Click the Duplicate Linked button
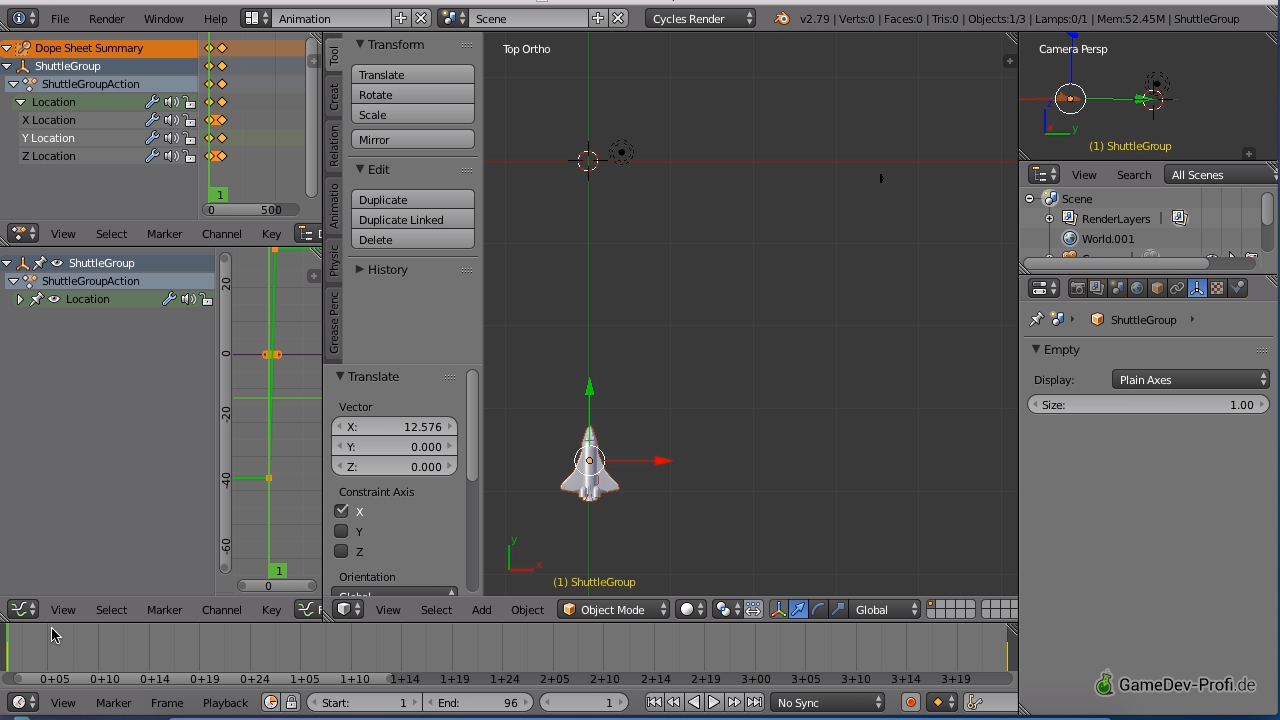The image size is (1280, 720). click(x=413, y=220)
